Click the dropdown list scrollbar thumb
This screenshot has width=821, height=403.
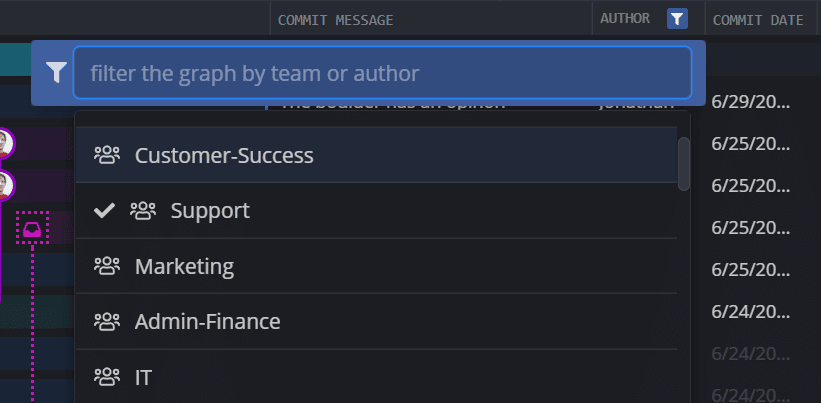684,163
